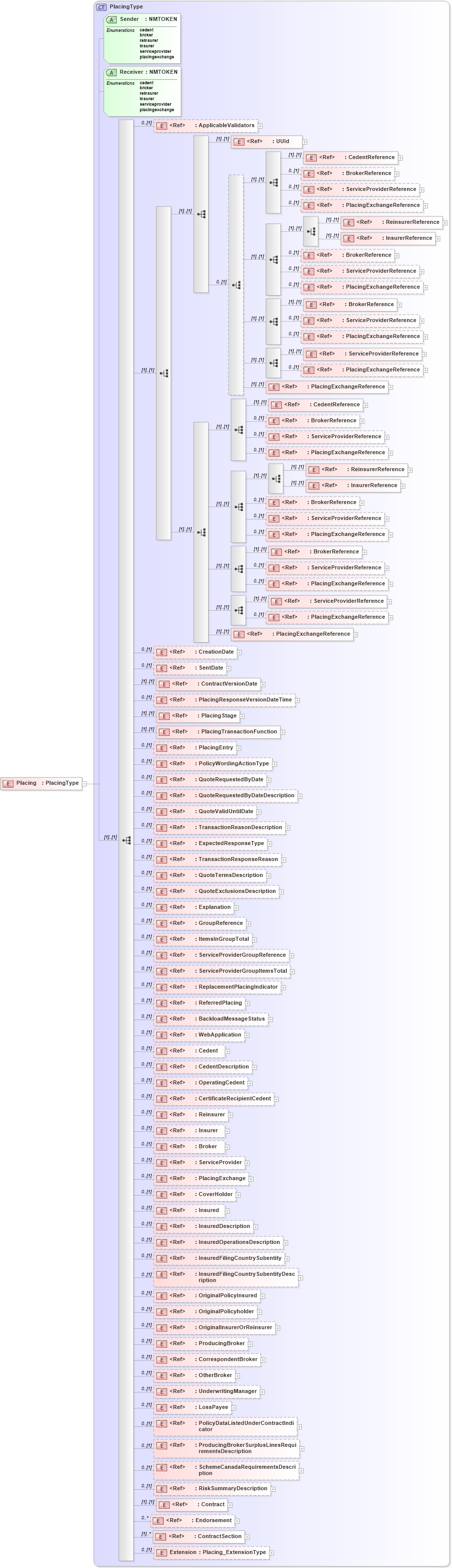Expand the SentDate reference
The image size is (452, 1568).
[x=229, y=669]
